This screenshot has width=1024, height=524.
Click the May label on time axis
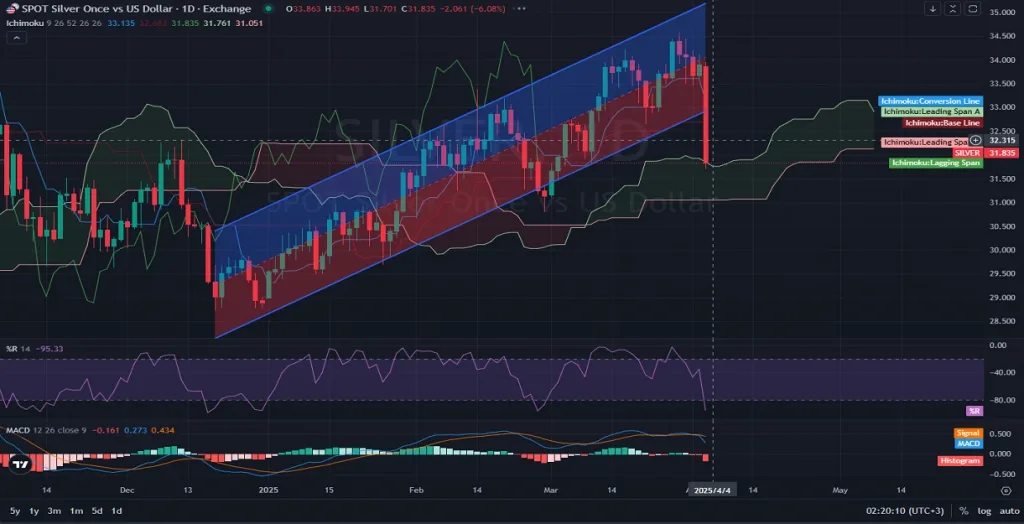coord(840,490)
